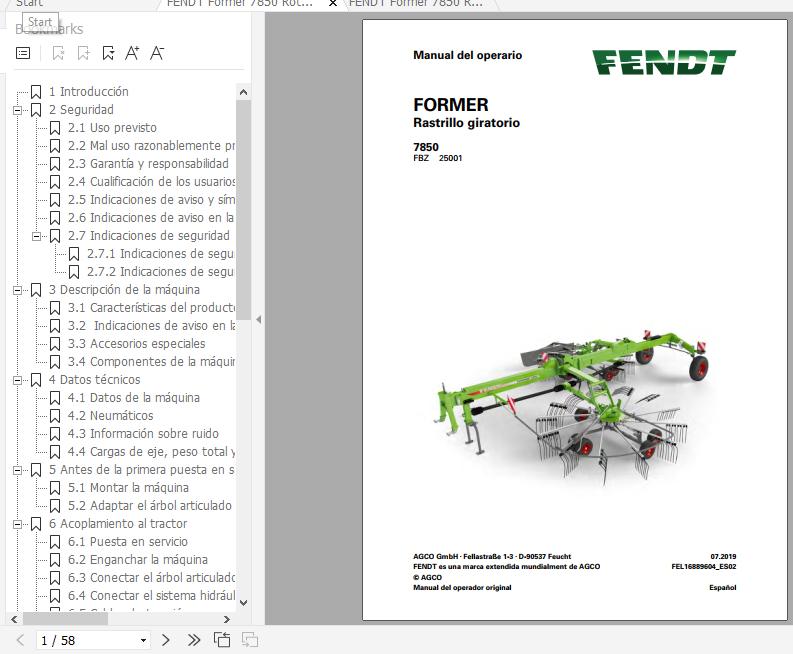Click the add new bookmark icon
This screenshot has width=793, height=654.
point(83,53)
